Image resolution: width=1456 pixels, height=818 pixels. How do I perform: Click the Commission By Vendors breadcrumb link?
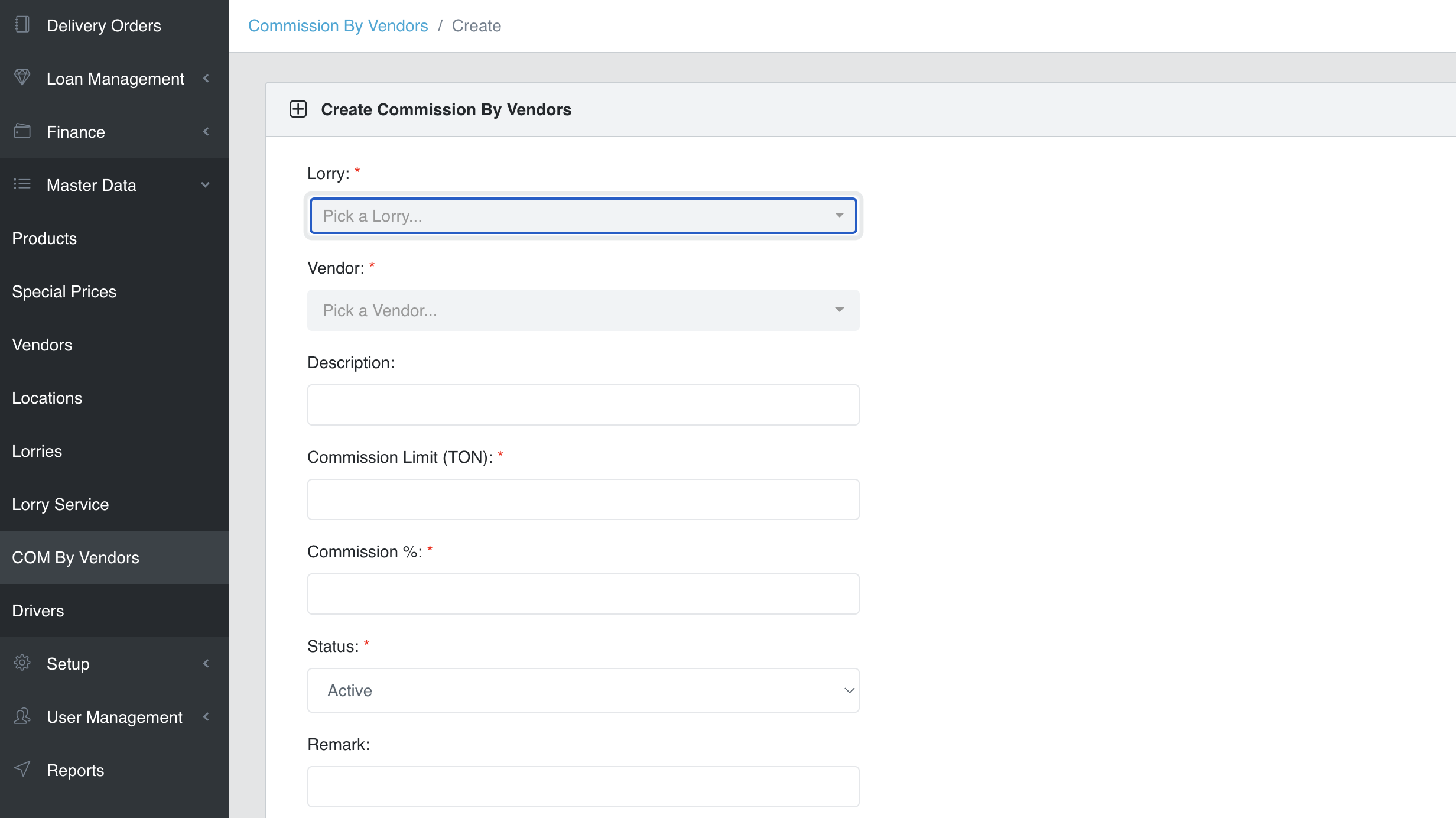coord(337,26)
